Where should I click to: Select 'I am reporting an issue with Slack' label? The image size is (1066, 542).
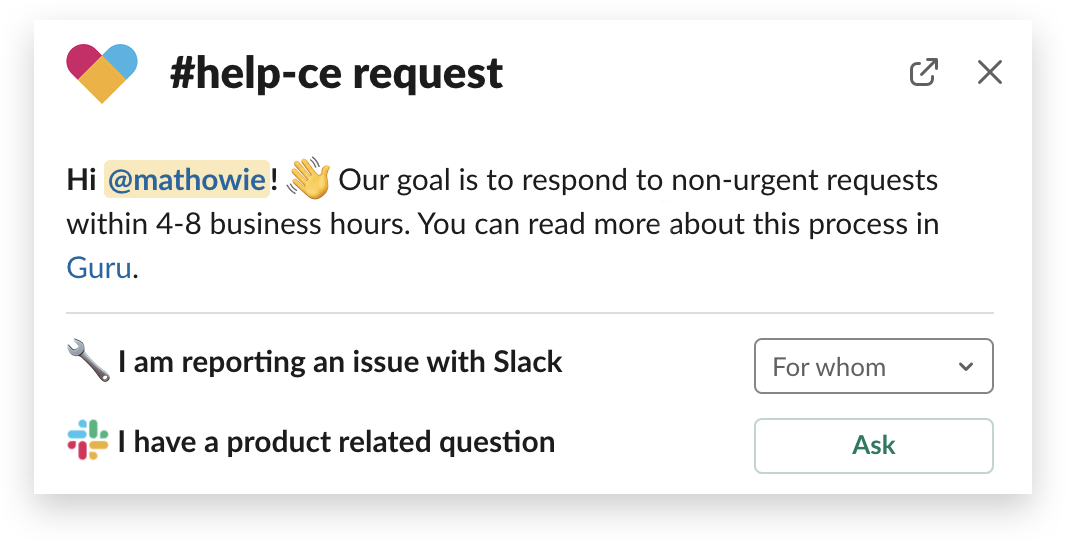tap(340, 362)
